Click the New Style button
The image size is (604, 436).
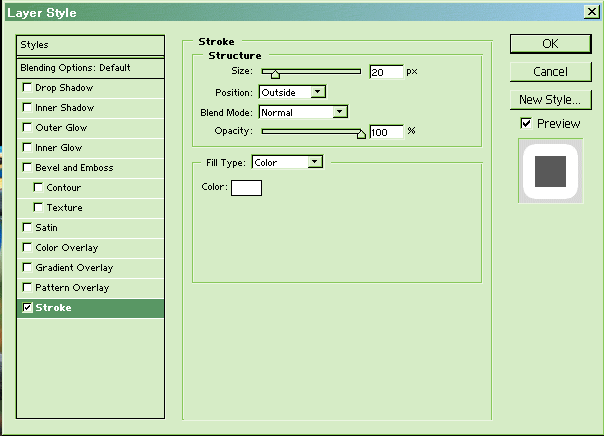tap(549, 100)
